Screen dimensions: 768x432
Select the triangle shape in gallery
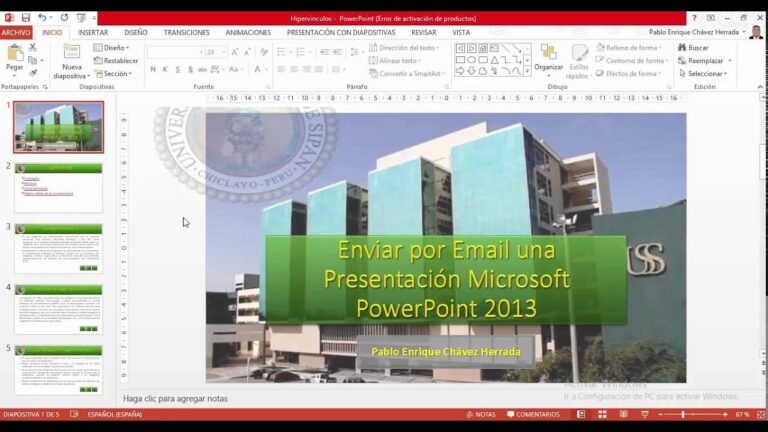pyautogui.click(x=494, y=60)
